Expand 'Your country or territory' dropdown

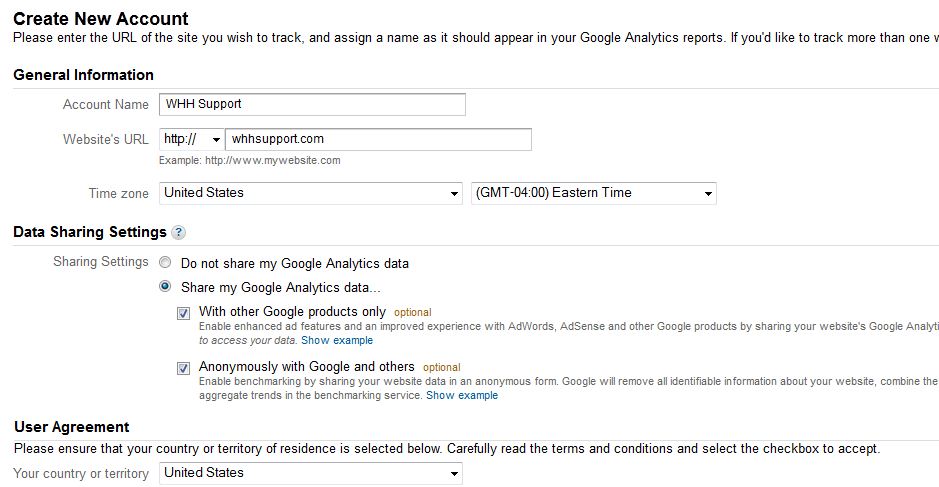(310, 473)
